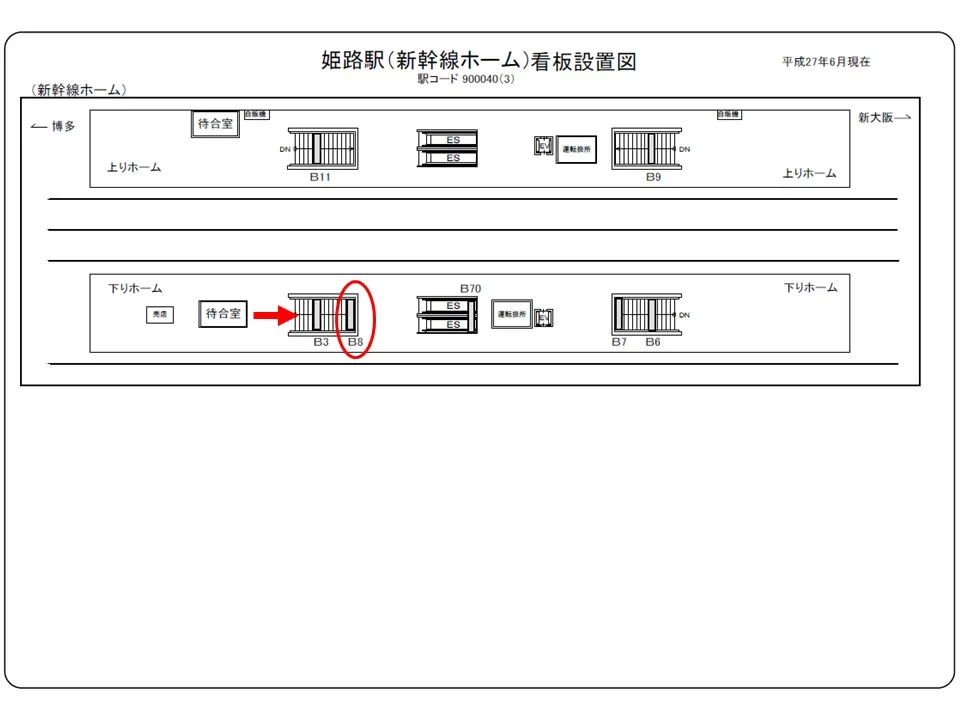Click the 新大阪 direction arrow label
This screenshot has width=960, height=720.
click(884, 118)
